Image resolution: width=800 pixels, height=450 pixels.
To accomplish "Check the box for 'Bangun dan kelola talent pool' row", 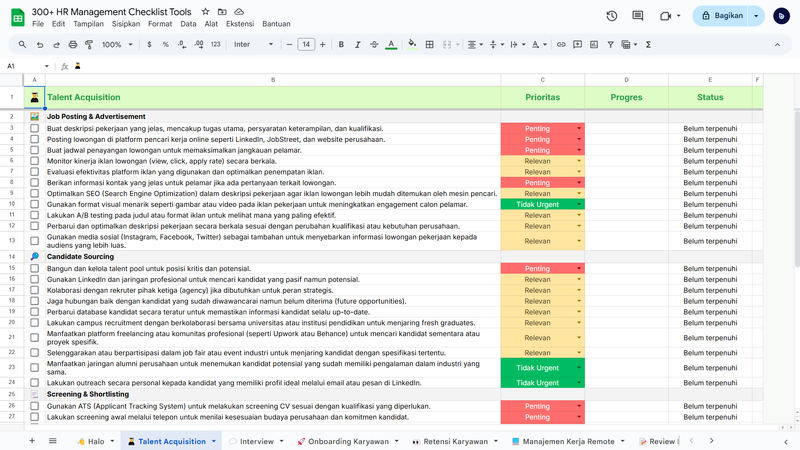I will [34, 268].
